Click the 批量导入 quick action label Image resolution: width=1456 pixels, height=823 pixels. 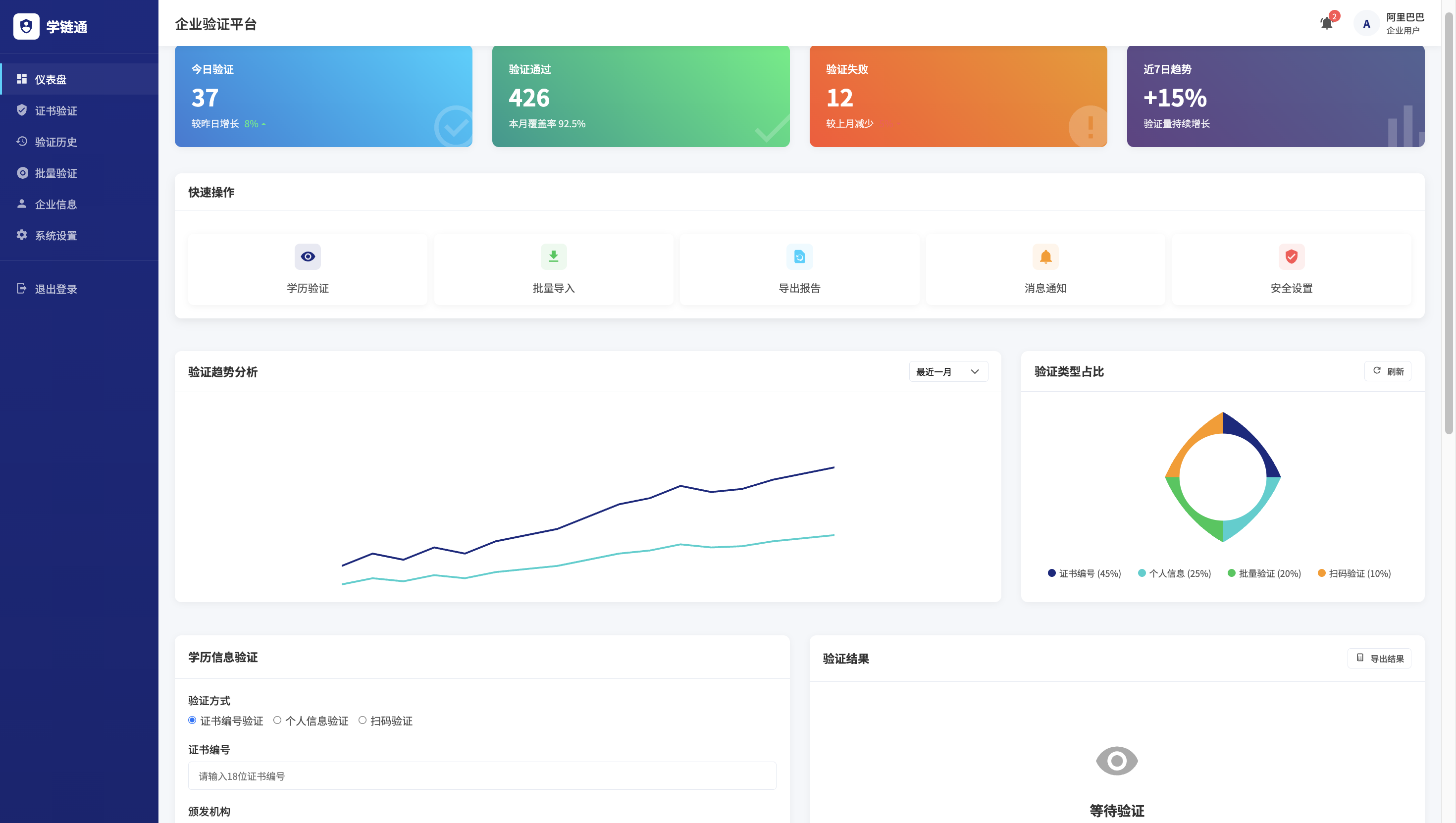click(x=553, y=288)
